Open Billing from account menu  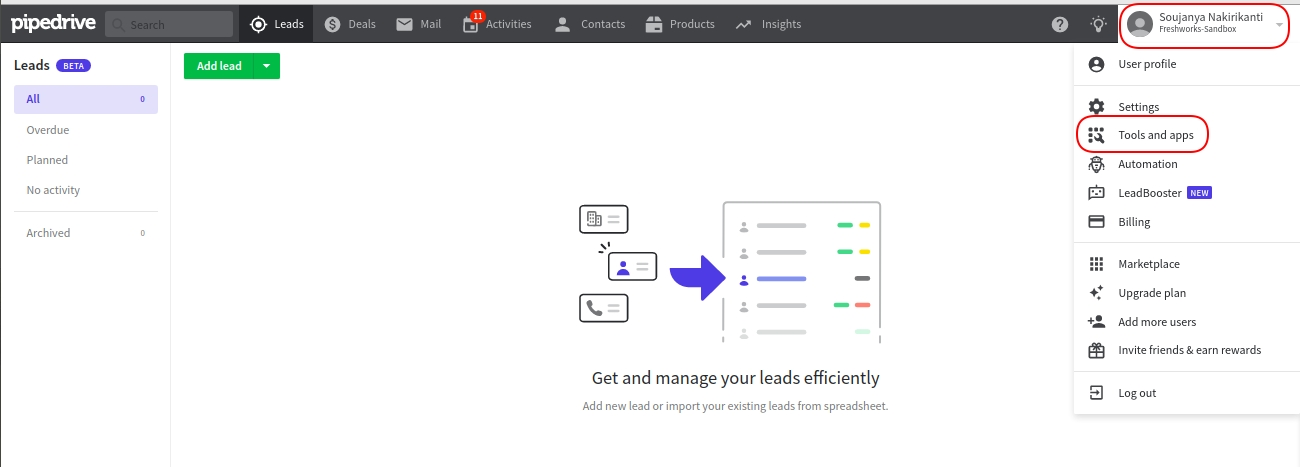(x=1186, y=222)
